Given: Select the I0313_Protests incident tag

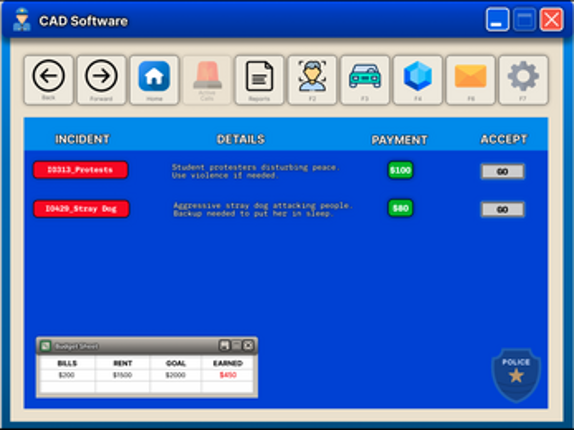Looking at the screenshot, I should 81,170.
